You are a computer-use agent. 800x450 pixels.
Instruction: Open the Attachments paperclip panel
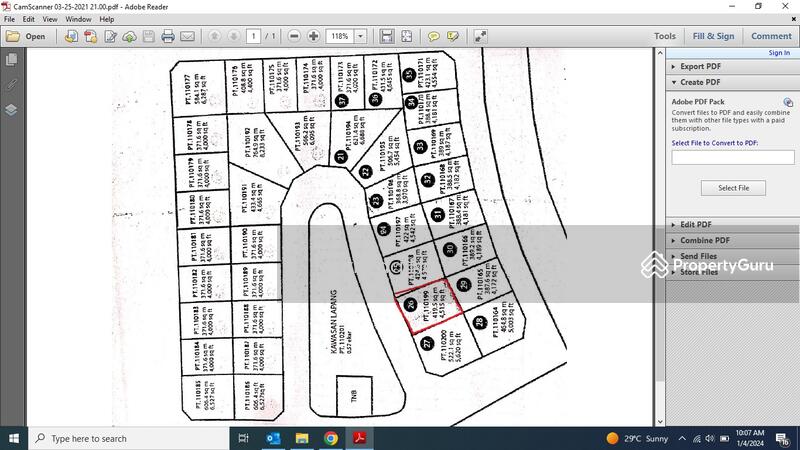pyautogui.click(x=11, y=85)
